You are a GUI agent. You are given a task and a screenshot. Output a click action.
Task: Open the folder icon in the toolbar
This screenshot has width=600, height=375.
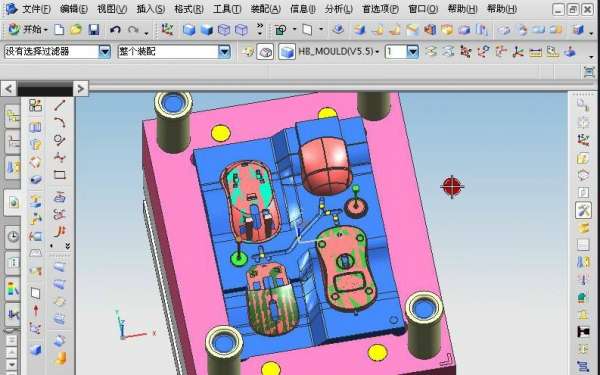tap(76, 29)
